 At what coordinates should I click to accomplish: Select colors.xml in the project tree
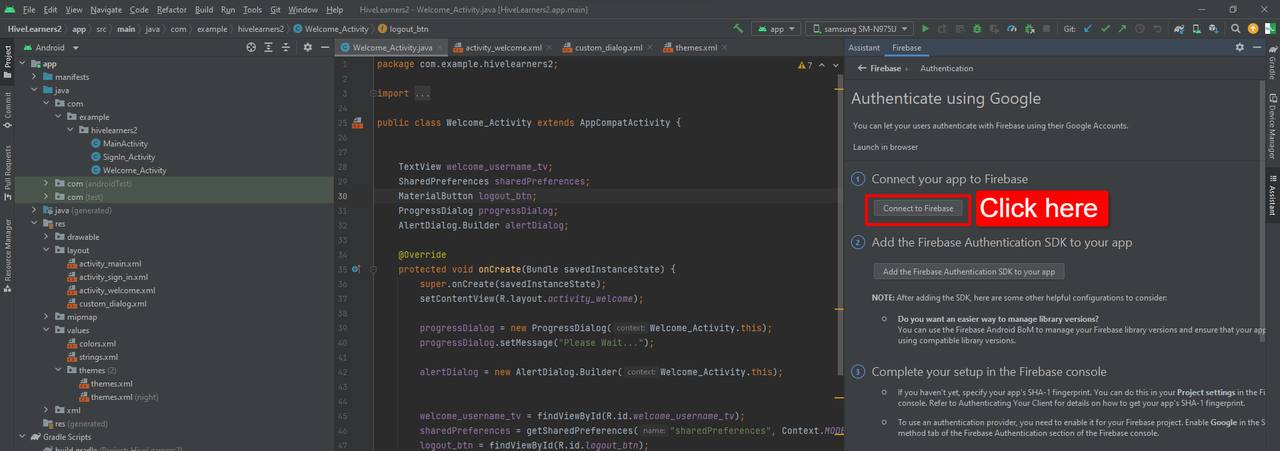[98, 344]
